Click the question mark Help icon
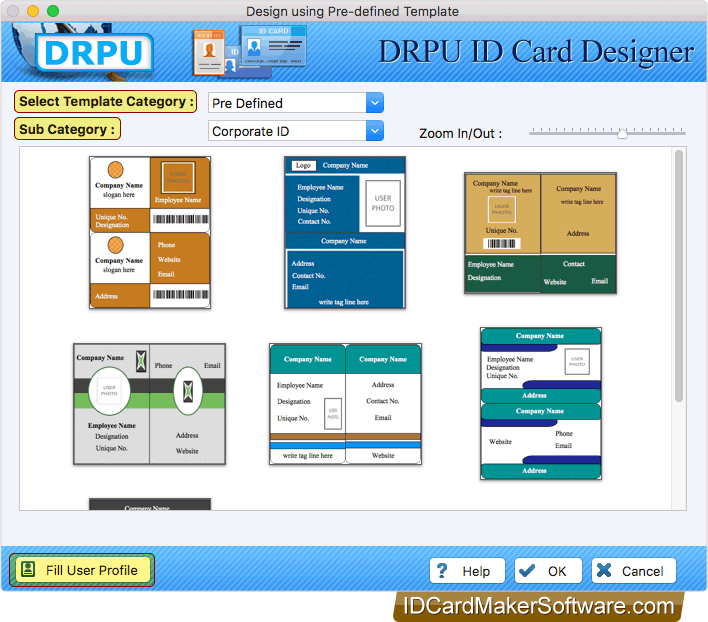Viewport: 708px width, 622px height. pyautogui.click(x=442, y=571)
